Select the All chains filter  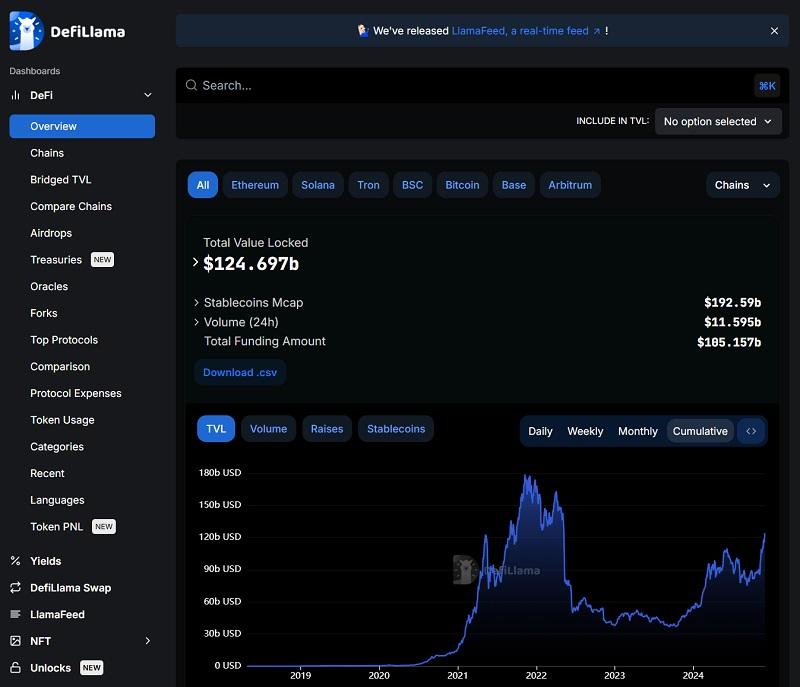pos(203,185)
